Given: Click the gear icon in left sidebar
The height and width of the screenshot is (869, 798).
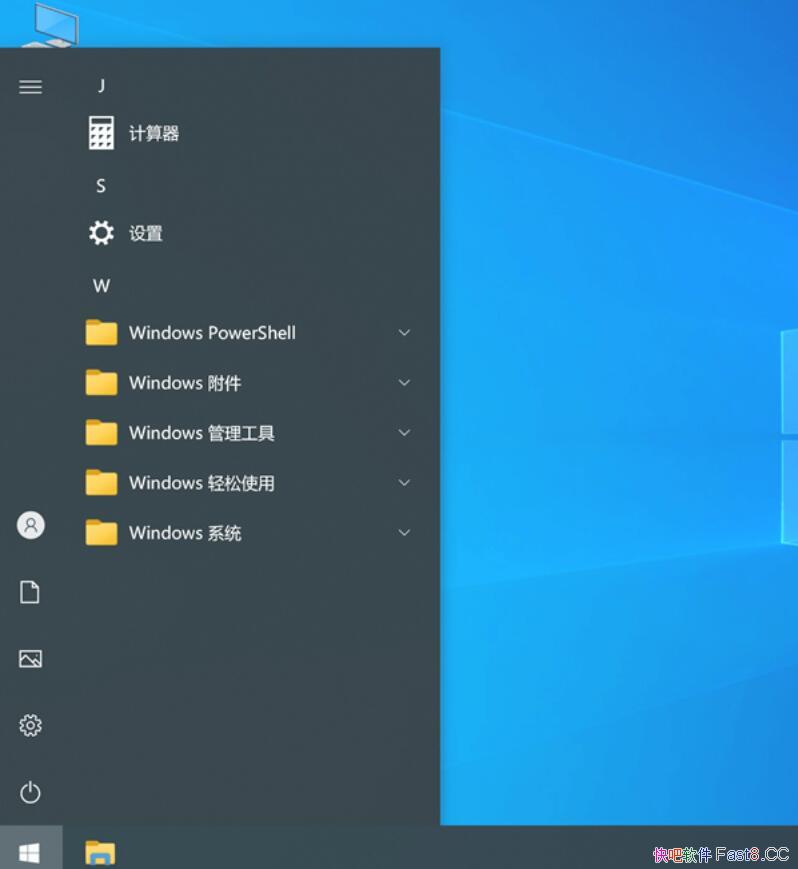Looking at the screenshot, I should [31, 725].
